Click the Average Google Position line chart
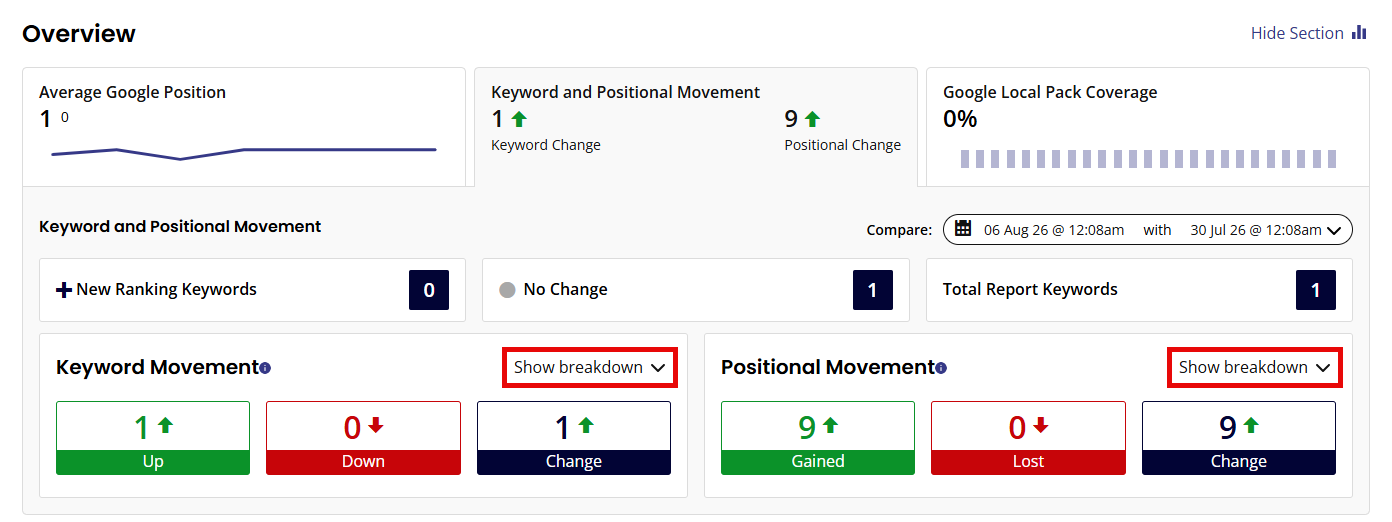 point(244,152)
